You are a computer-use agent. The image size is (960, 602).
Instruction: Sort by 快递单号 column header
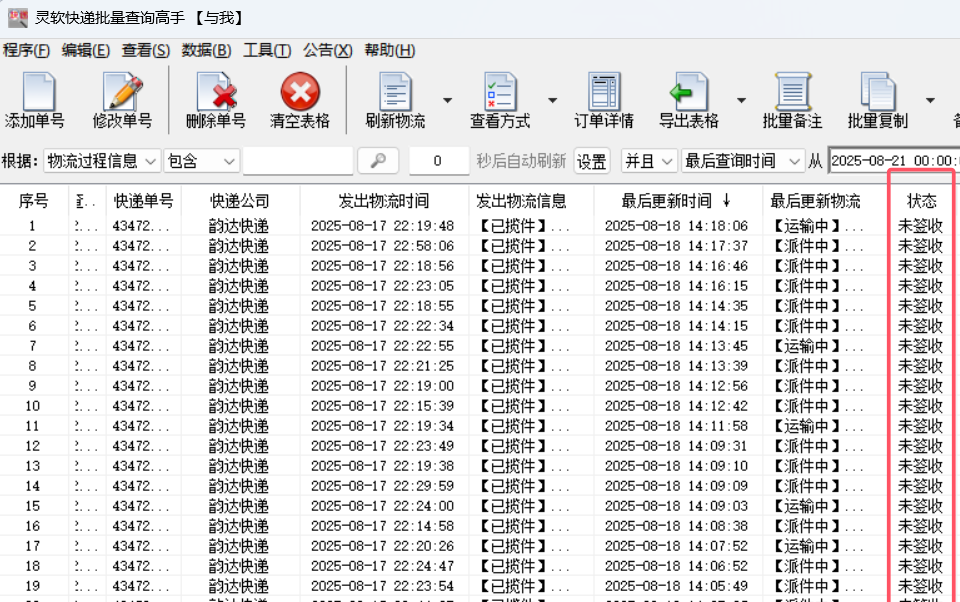point(143,201)
